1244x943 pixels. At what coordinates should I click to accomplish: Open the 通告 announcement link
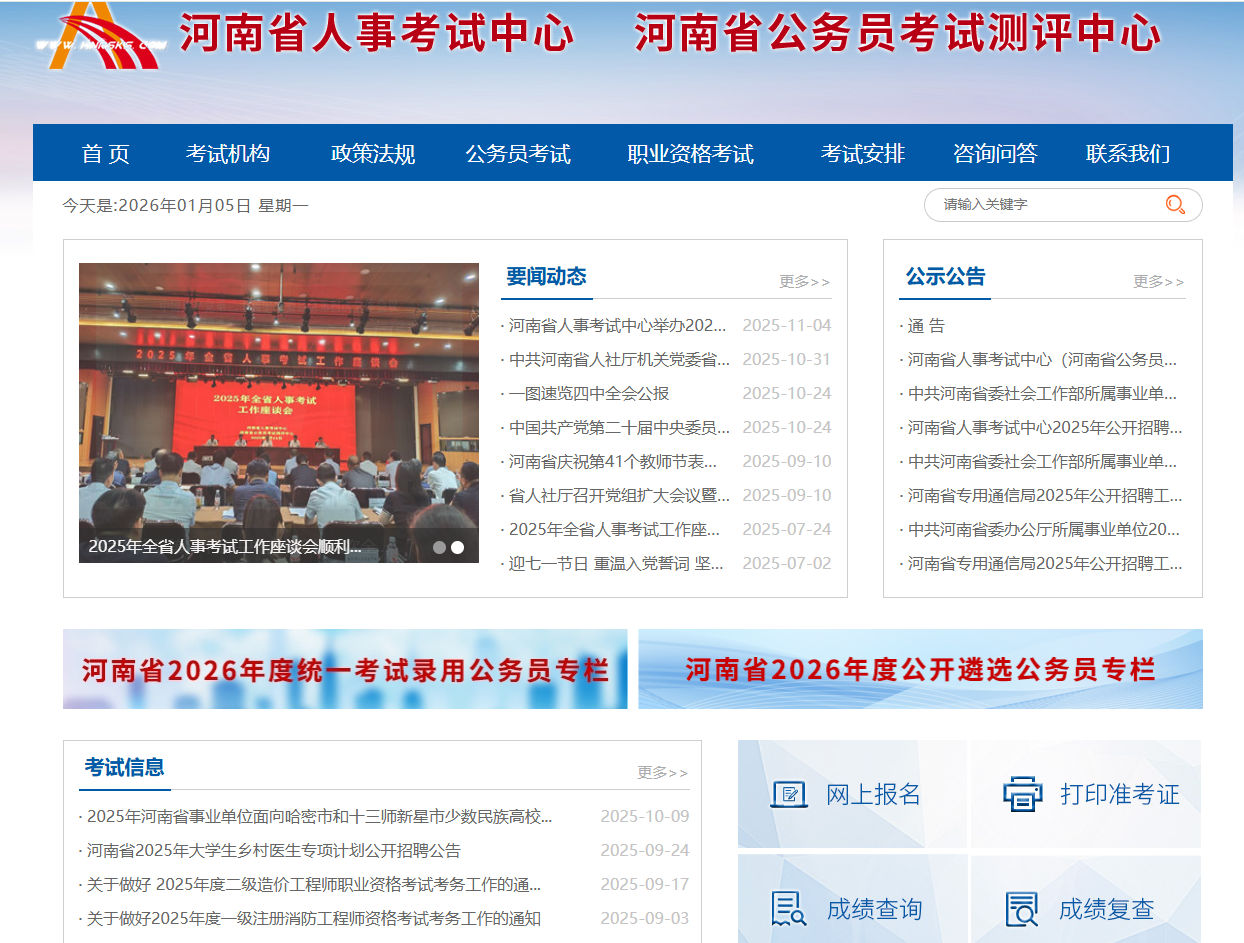click(926, 326)
